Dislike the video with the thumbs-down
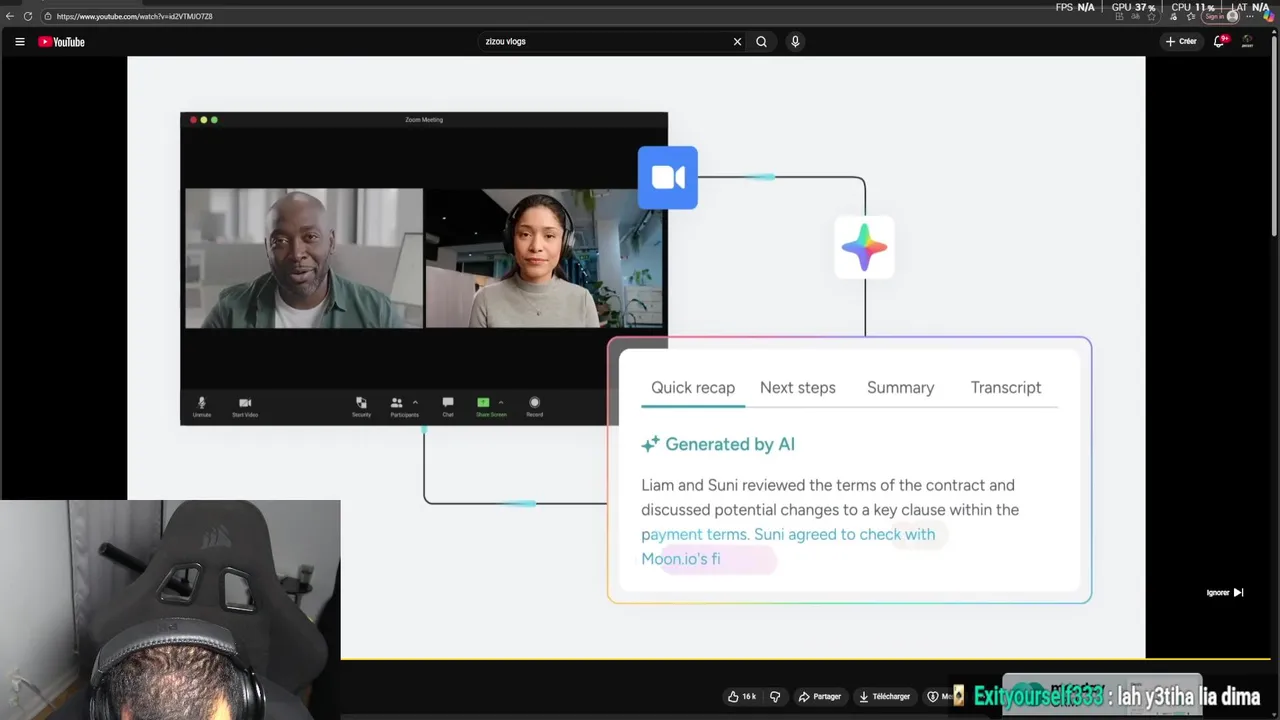 point(774,696)
